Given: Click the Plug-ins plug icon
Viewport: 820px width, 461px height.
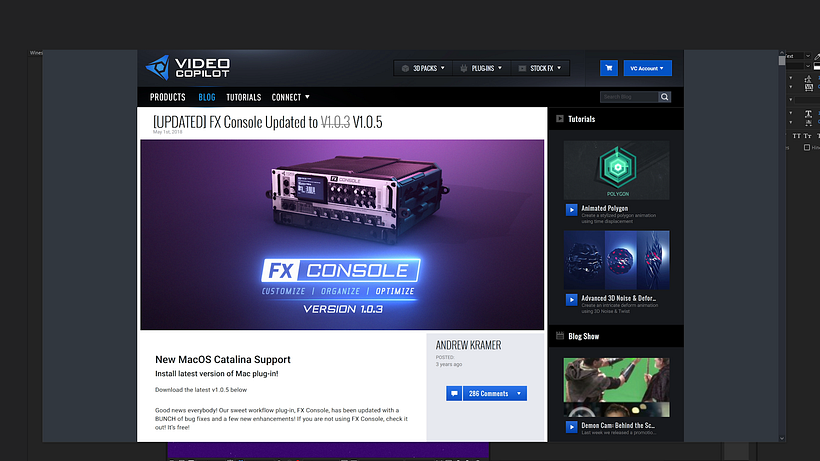Looking at the screenshot, I should [x=464, y=68].
